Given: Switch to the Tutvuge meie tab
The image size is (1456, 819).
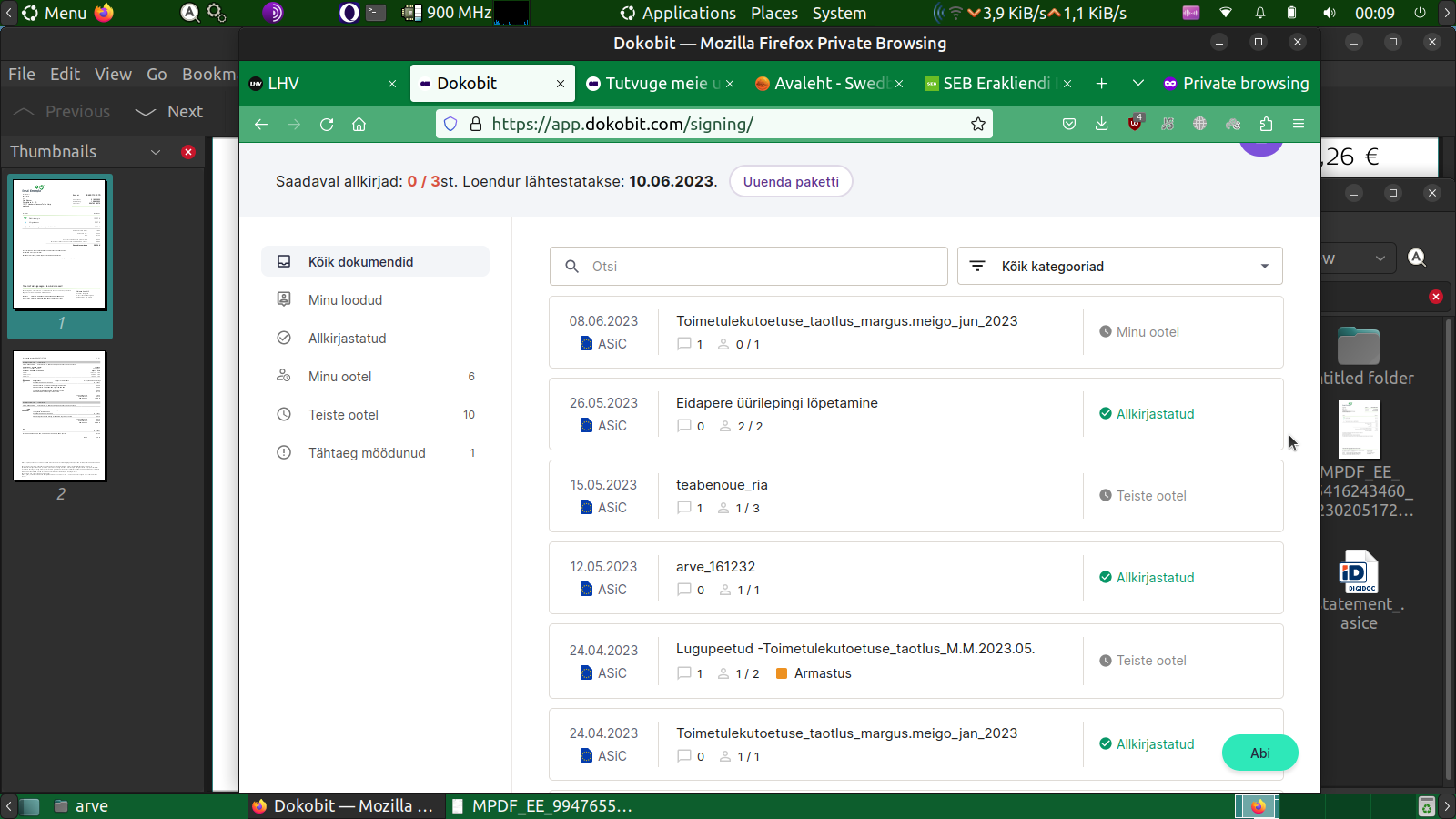Looking at the screenshot, I should 660,84.
